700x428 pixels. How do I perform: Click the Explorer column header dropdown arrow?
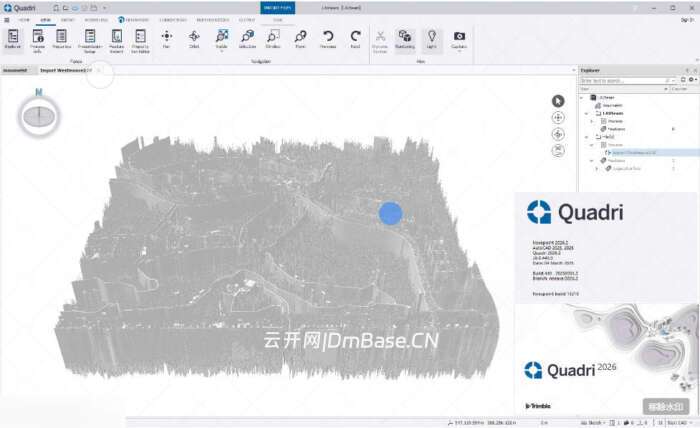pos(666,89)
